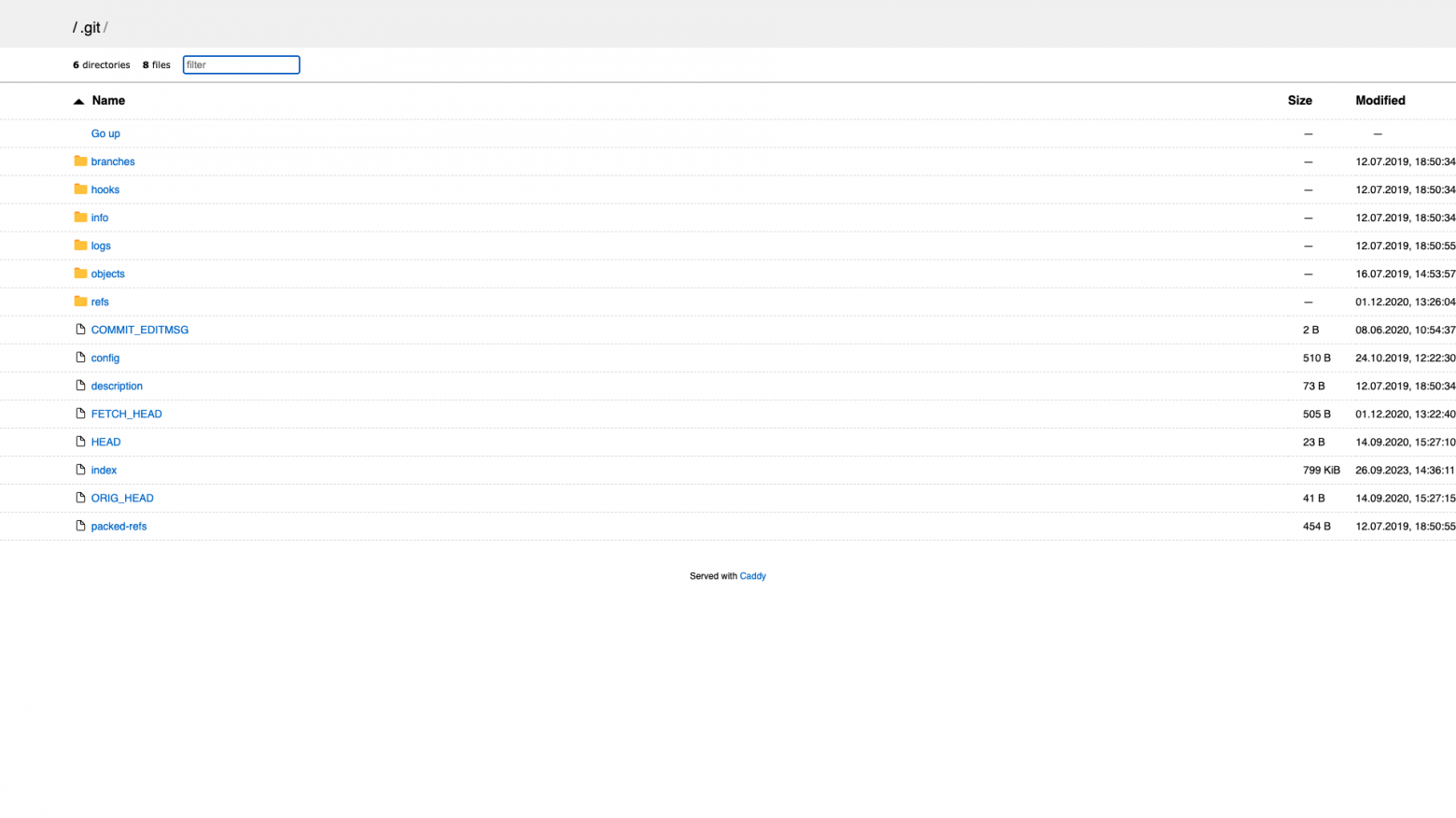Go up to parent directory
The height and width of the screenshot is (818, 1456).
(x=105, y=134)
